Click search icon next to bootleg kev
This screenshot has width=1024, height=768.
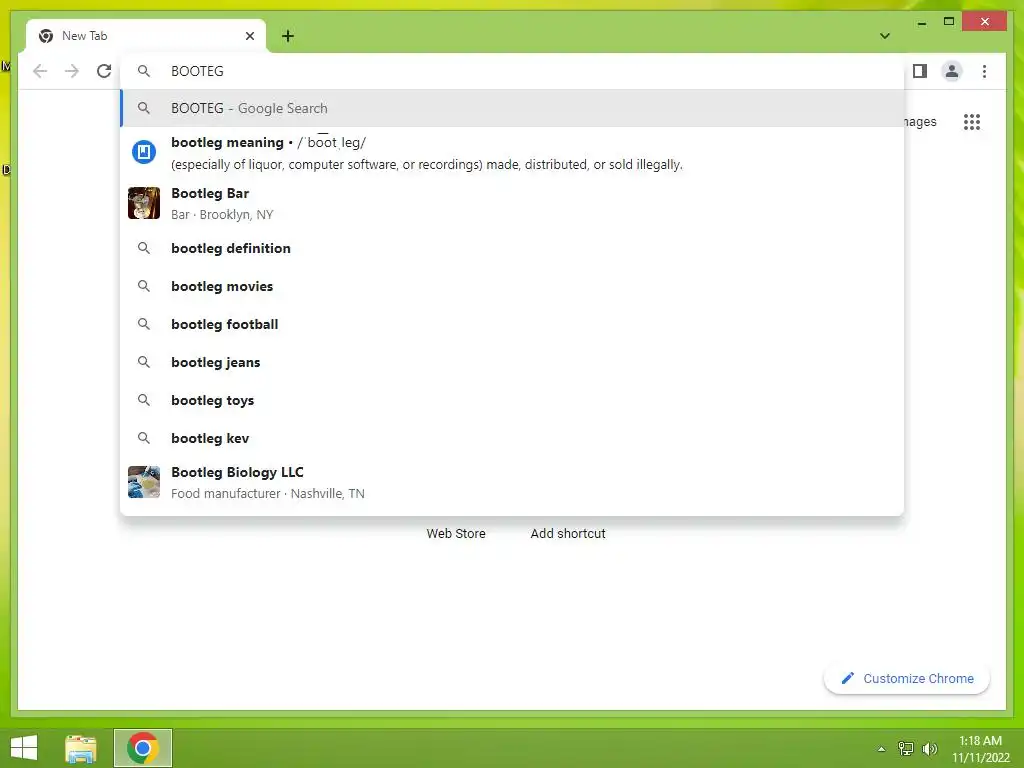(144, 438)
